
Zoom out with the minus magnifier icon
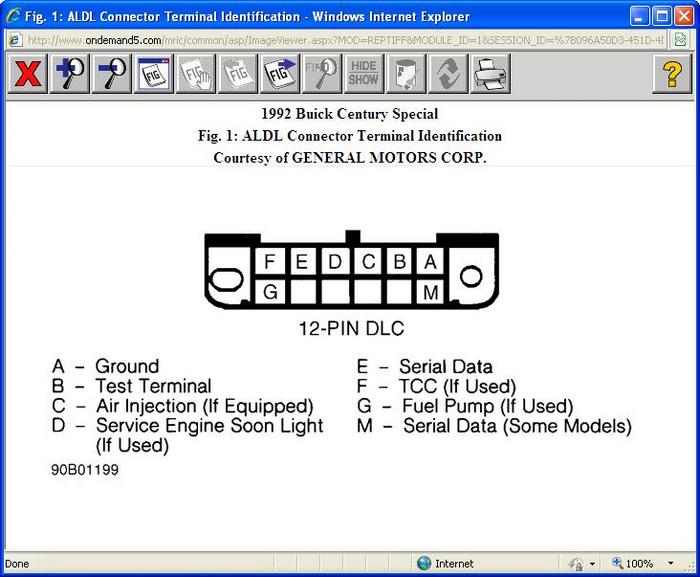[112, 74]
